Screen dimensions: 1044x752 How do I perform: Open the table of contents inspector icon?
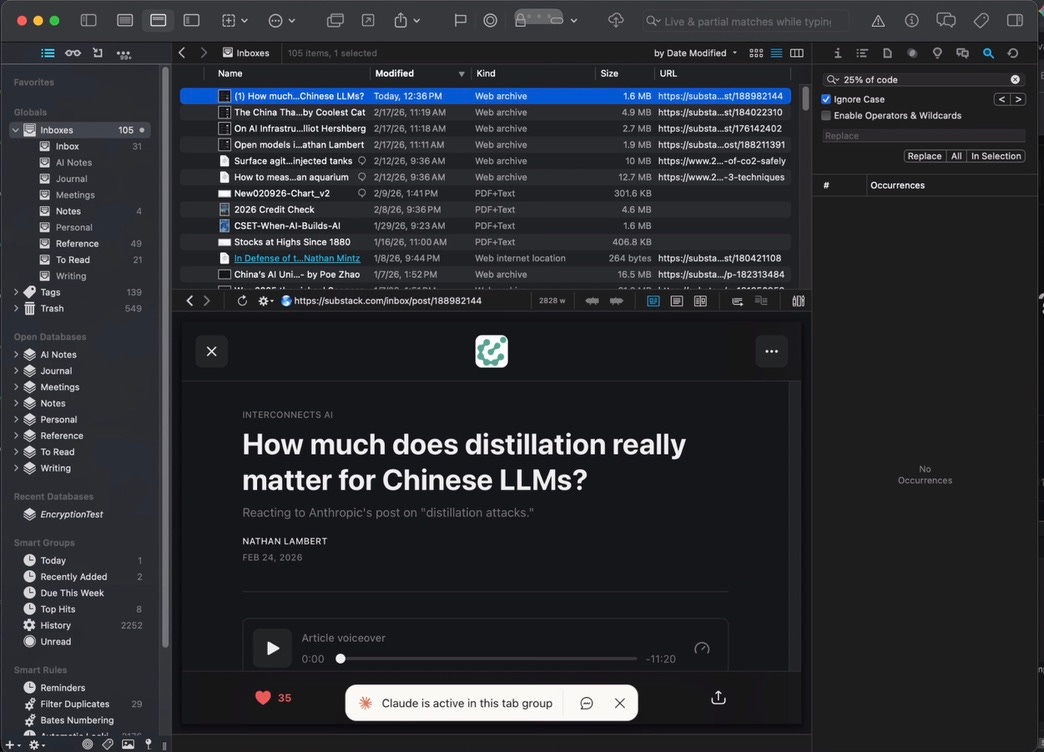[862, 53]
